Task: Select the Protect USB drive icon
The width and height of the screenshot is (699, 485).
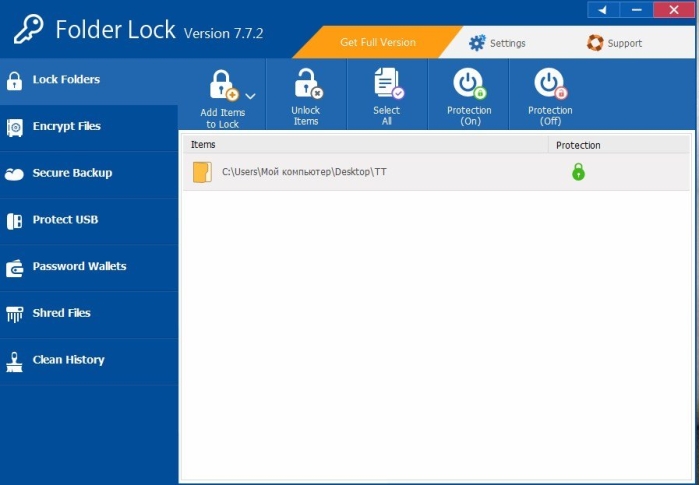Action: coord(14,221)
